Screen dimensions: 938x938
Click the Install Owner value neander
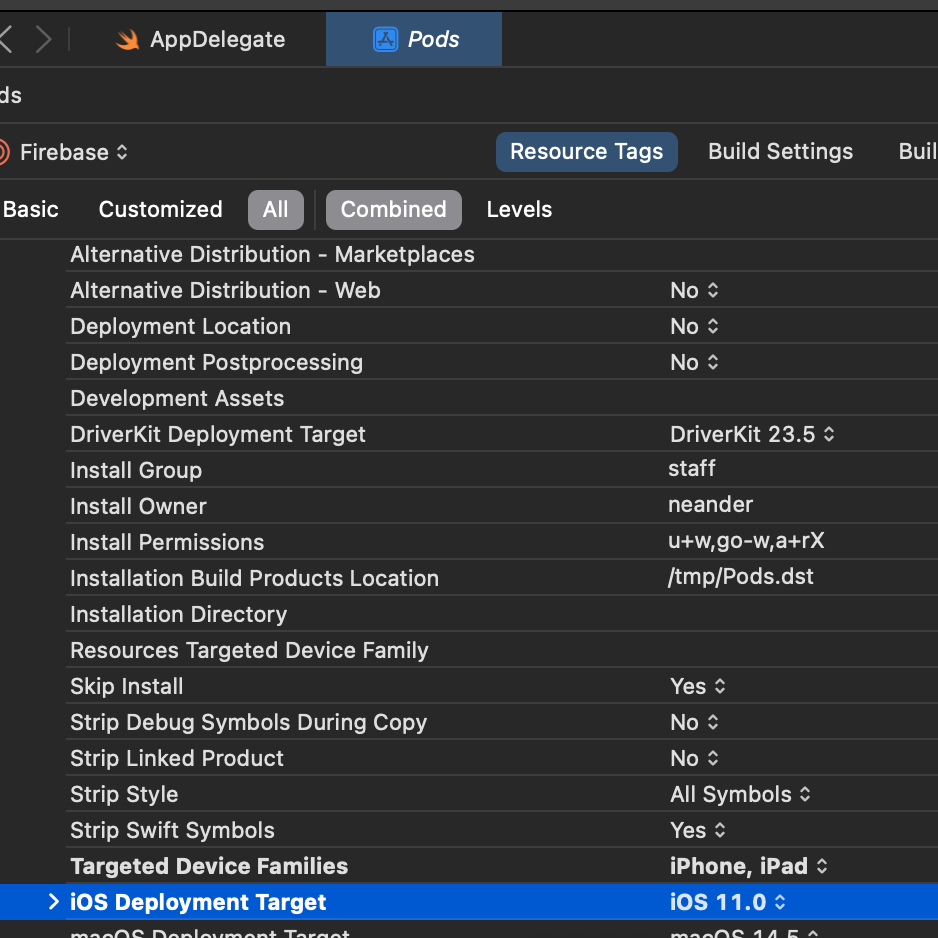[x=710, y=504]
